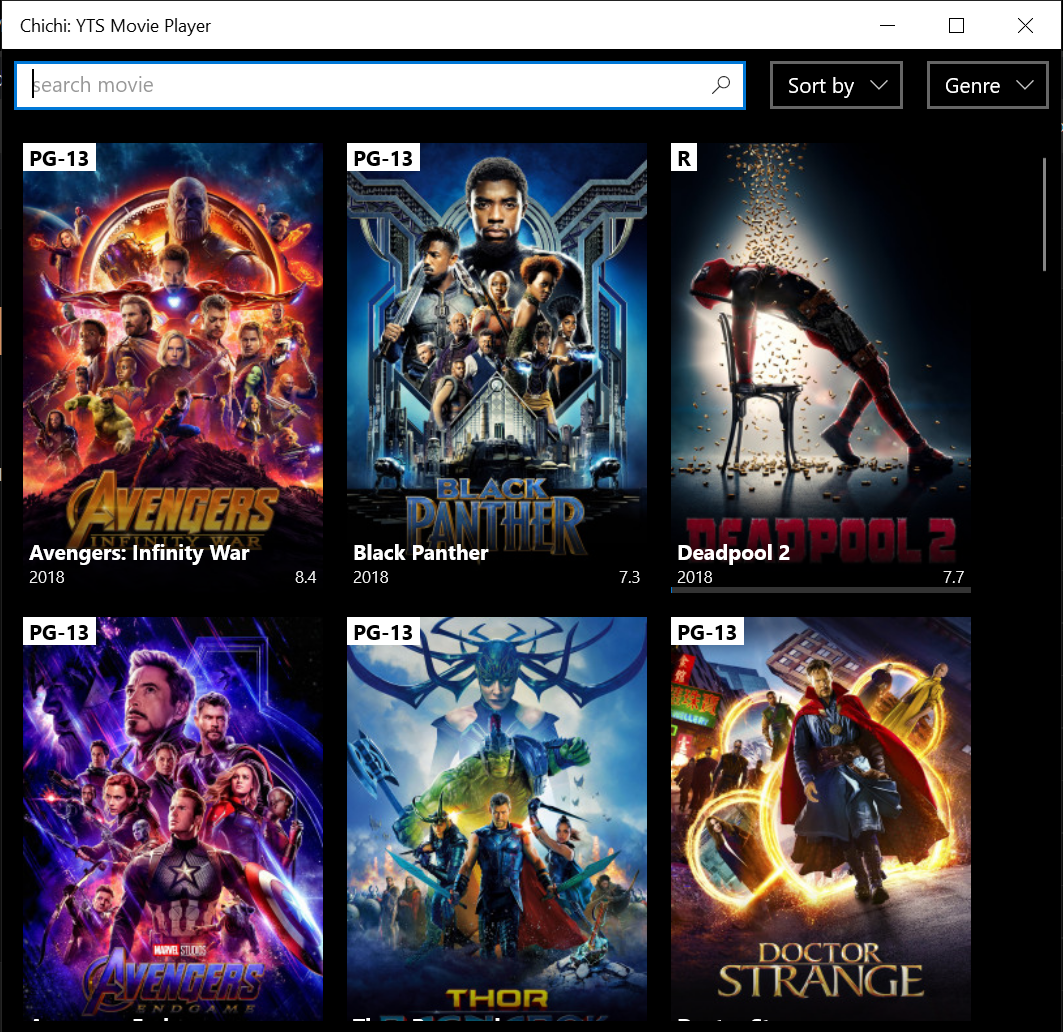Click PG-13 badge on Thor Ragnarok
This screenshot has width=1063, height=1032.
[x=383, y=631]
